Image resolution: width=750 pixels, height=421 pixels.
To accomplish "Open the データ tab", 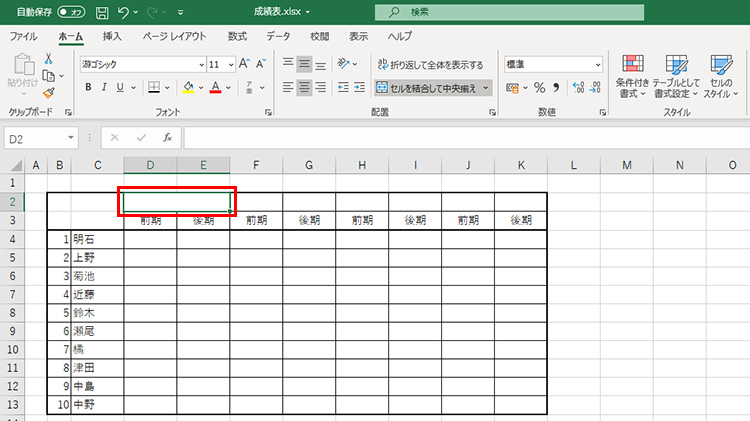I will coord(278,36).
